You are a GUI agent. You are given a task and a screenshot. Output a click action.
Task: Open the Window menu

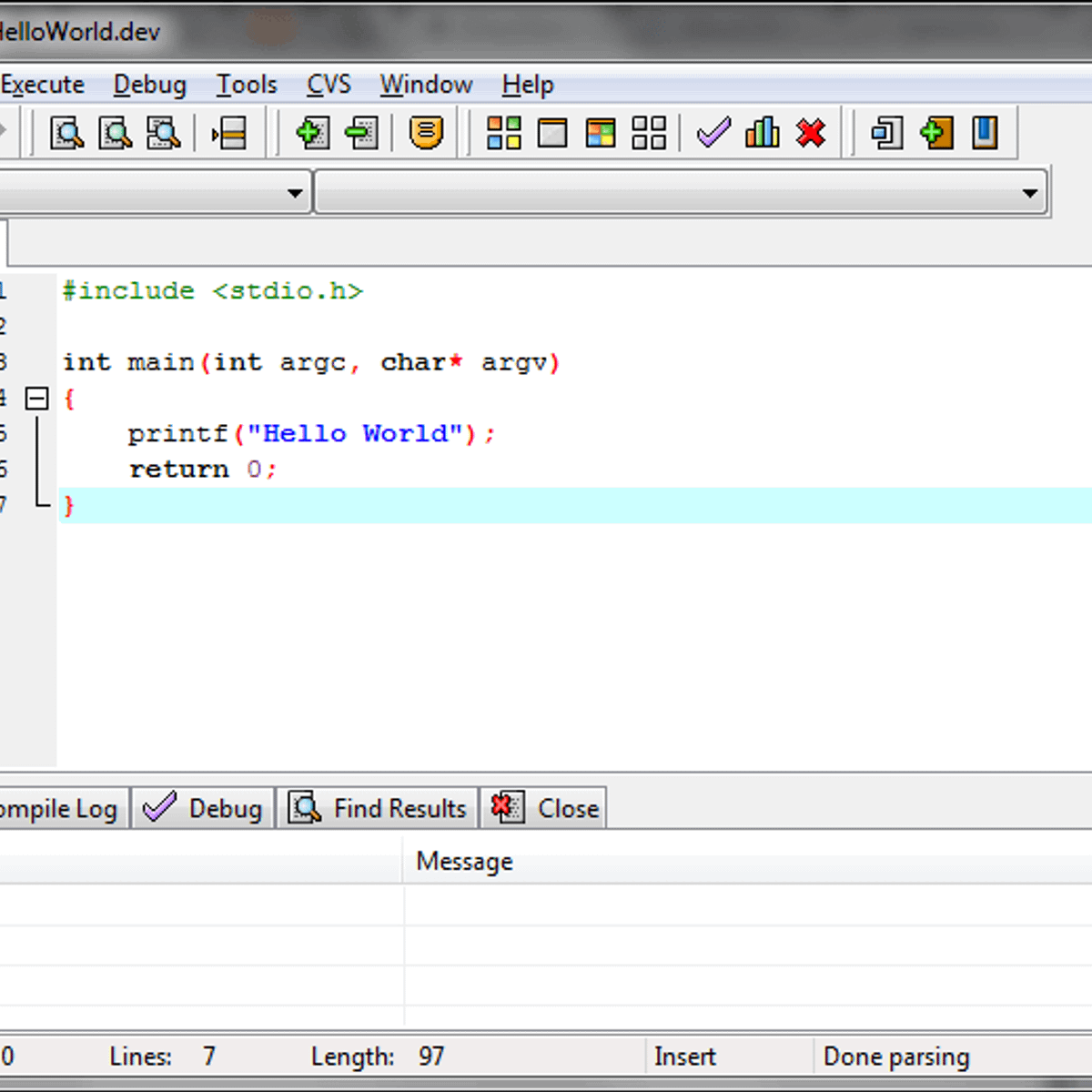click(426, 85)
